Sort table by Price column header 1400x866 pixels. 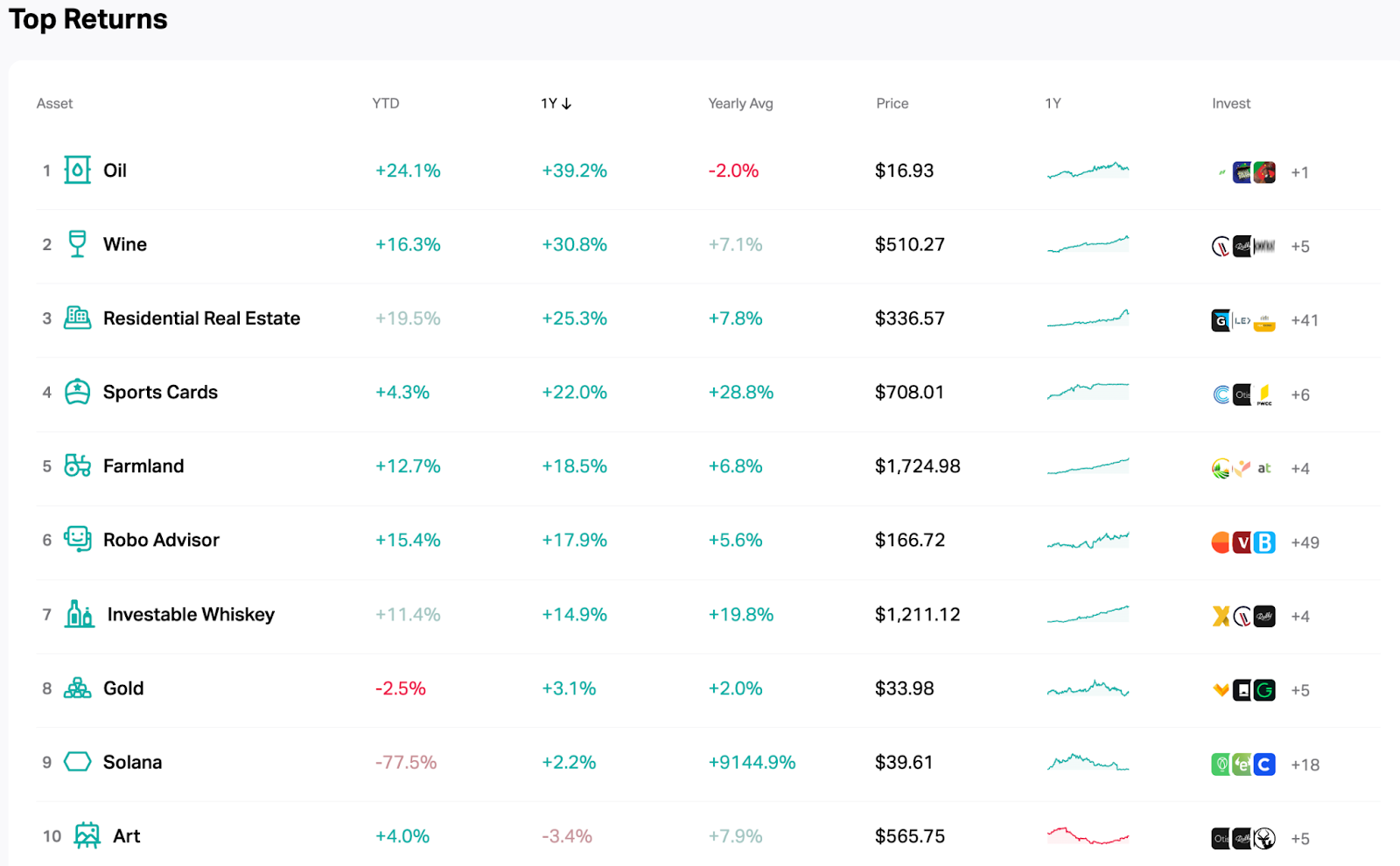coord(892,103)
